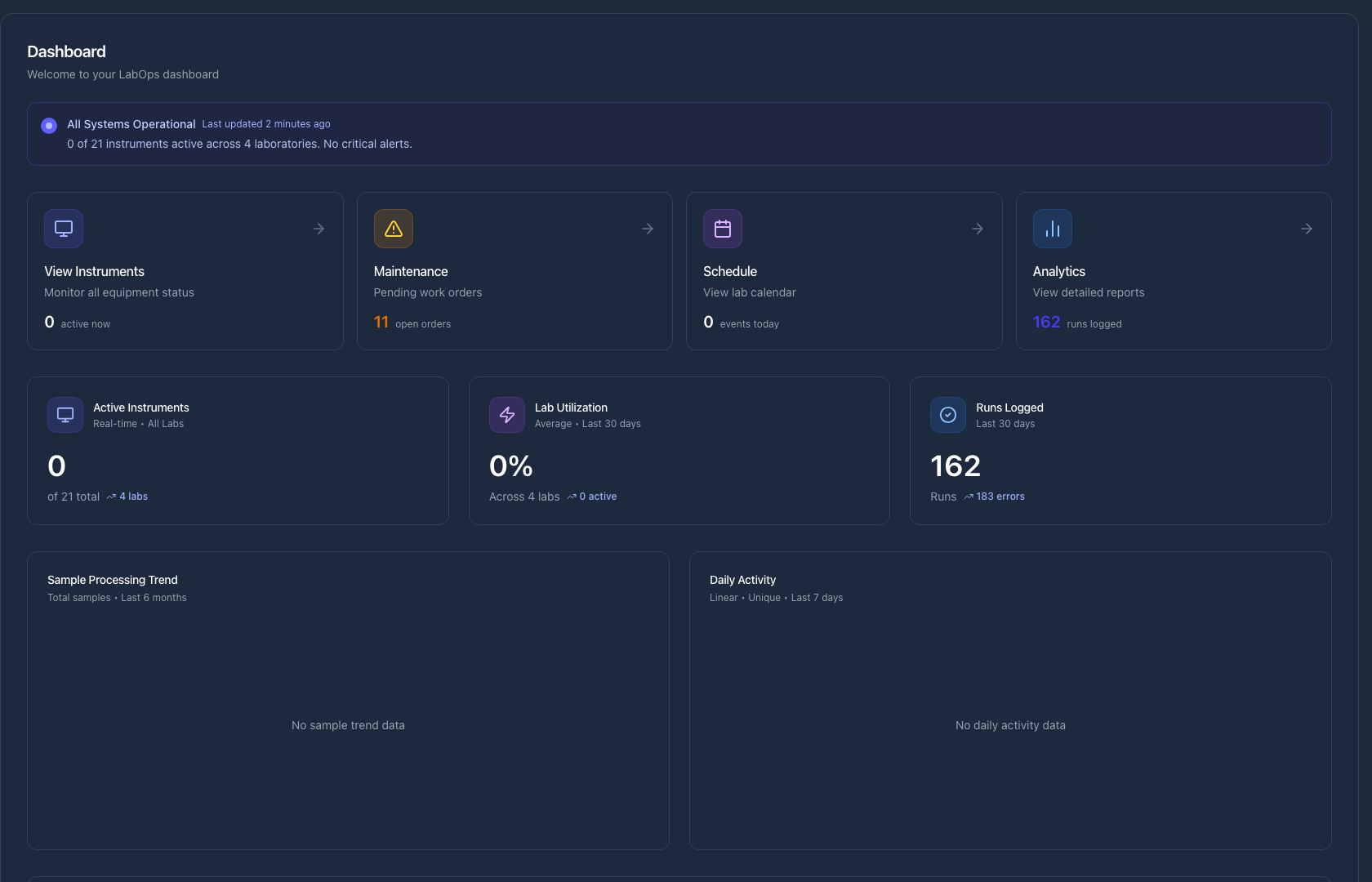Click No sample trend data placeholder
Screen dimensions: 1372x882
pyautogui.click(x=348, y=725)
